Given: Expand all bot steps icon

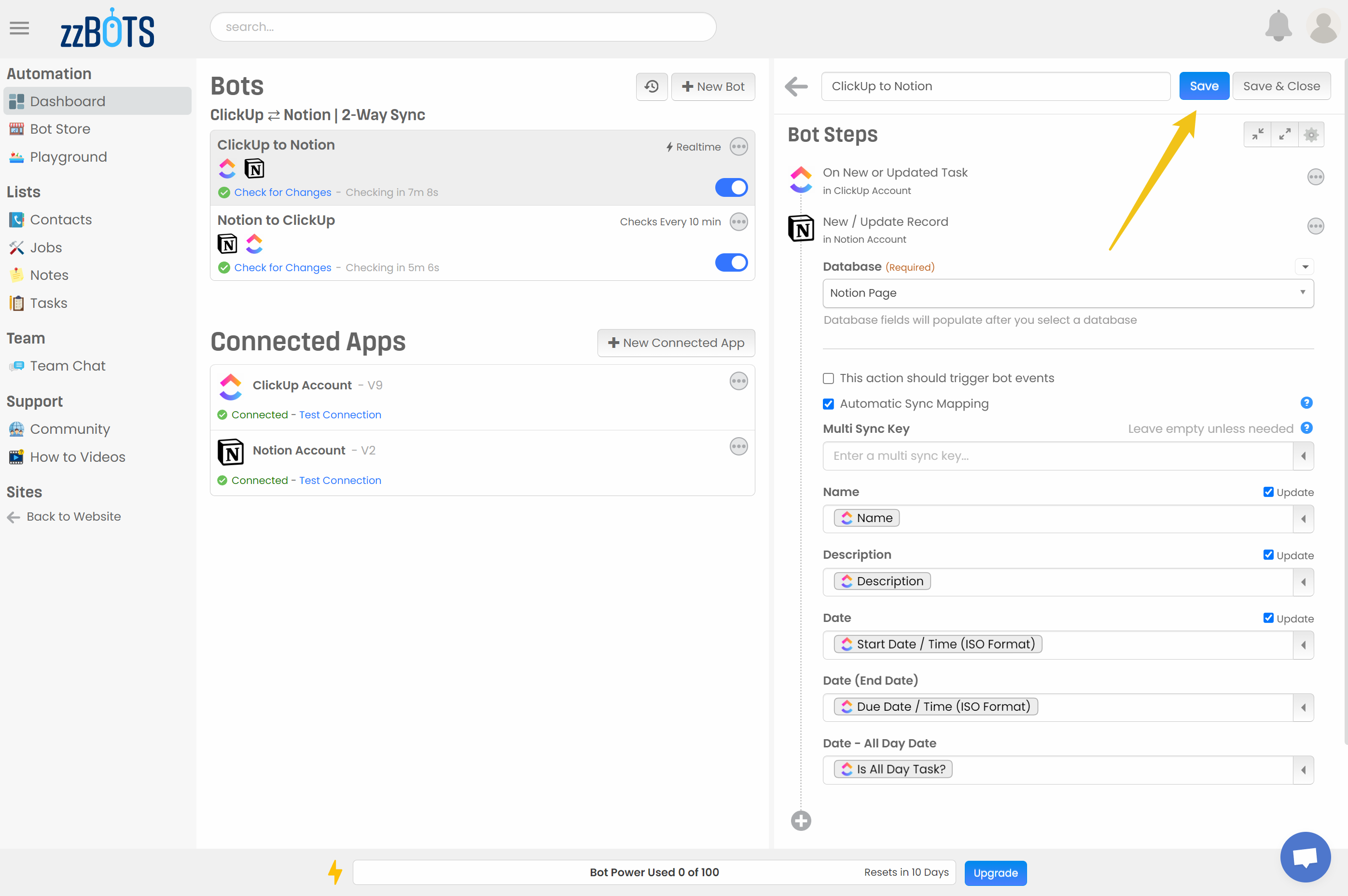Looking at the screenshot, I should 1285,135.
